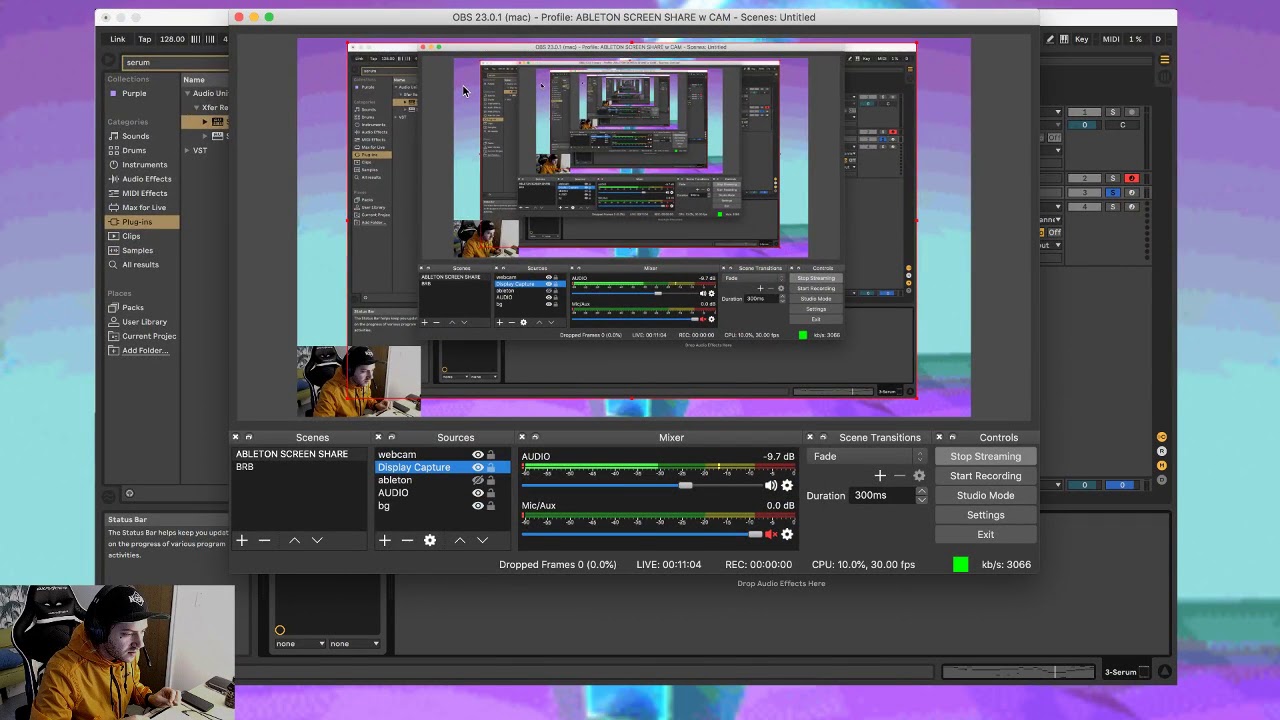Screen dimensions: 1280x720
Task: Toggle the arm button on Ableton track 2
Action: 1131,179
